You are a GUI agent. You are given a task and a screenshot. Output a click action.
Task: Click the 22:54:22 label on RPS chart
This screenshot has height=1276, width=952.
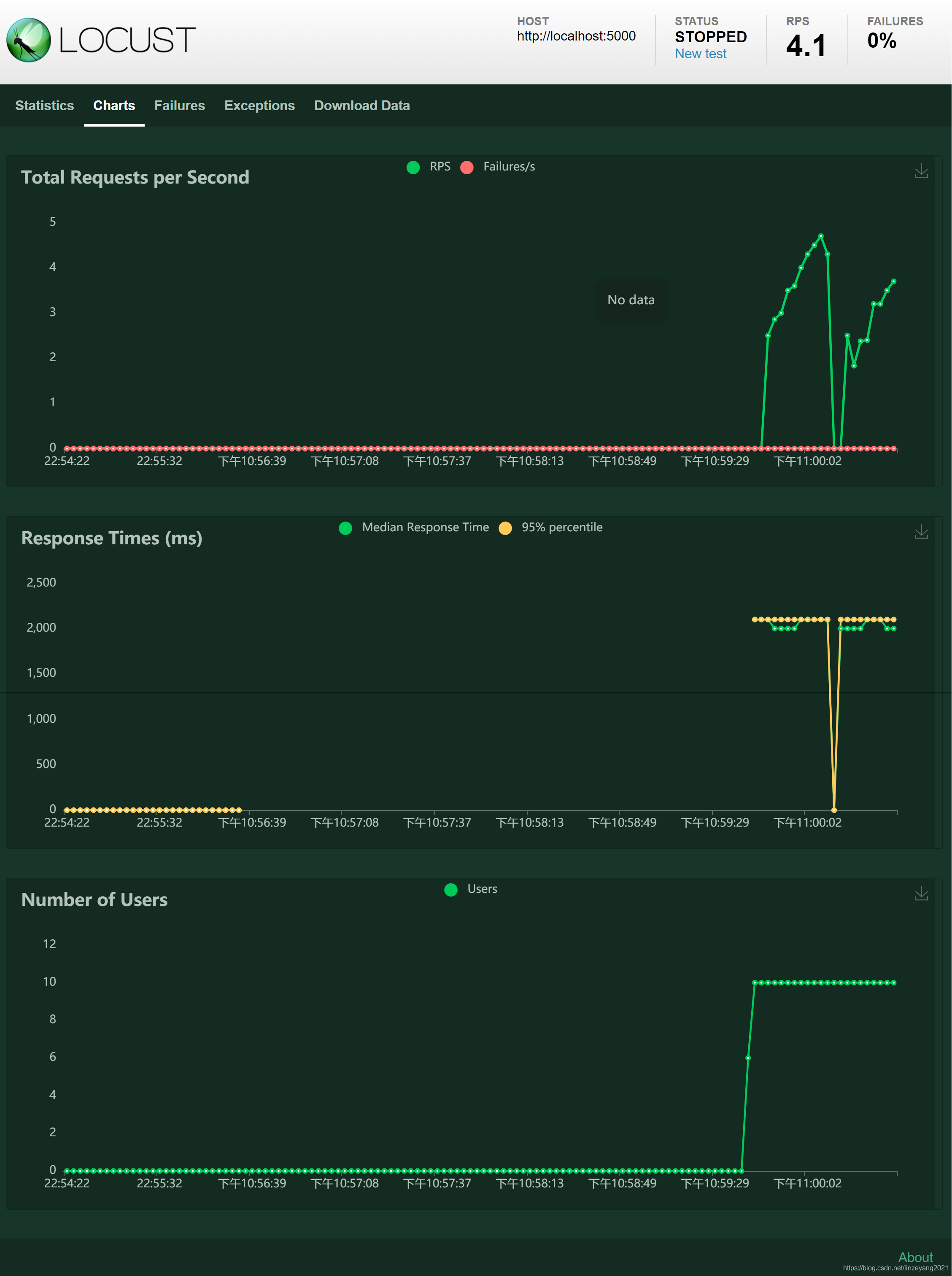click(67, 461)
